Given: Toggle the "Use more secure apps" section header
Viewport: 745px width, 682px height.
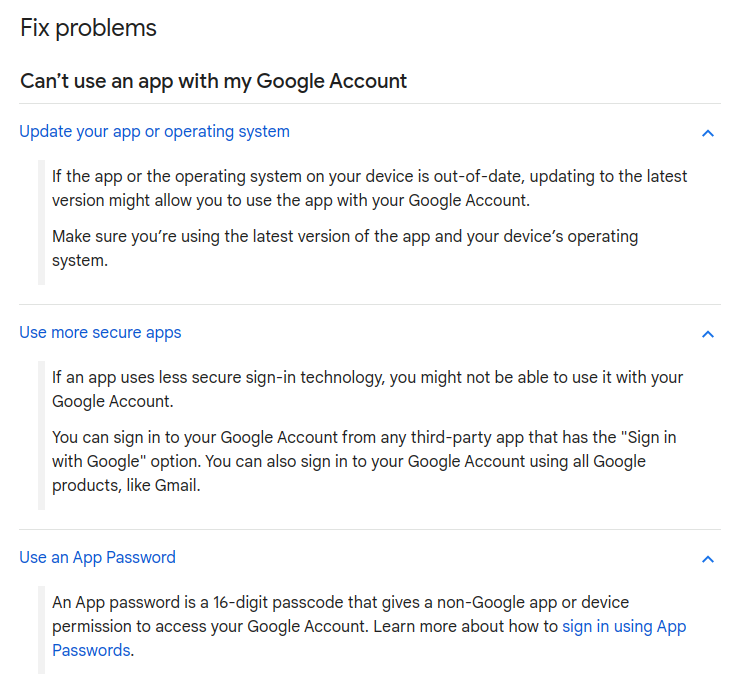Looking at the screenshot, I should click(x=100, y=333).
